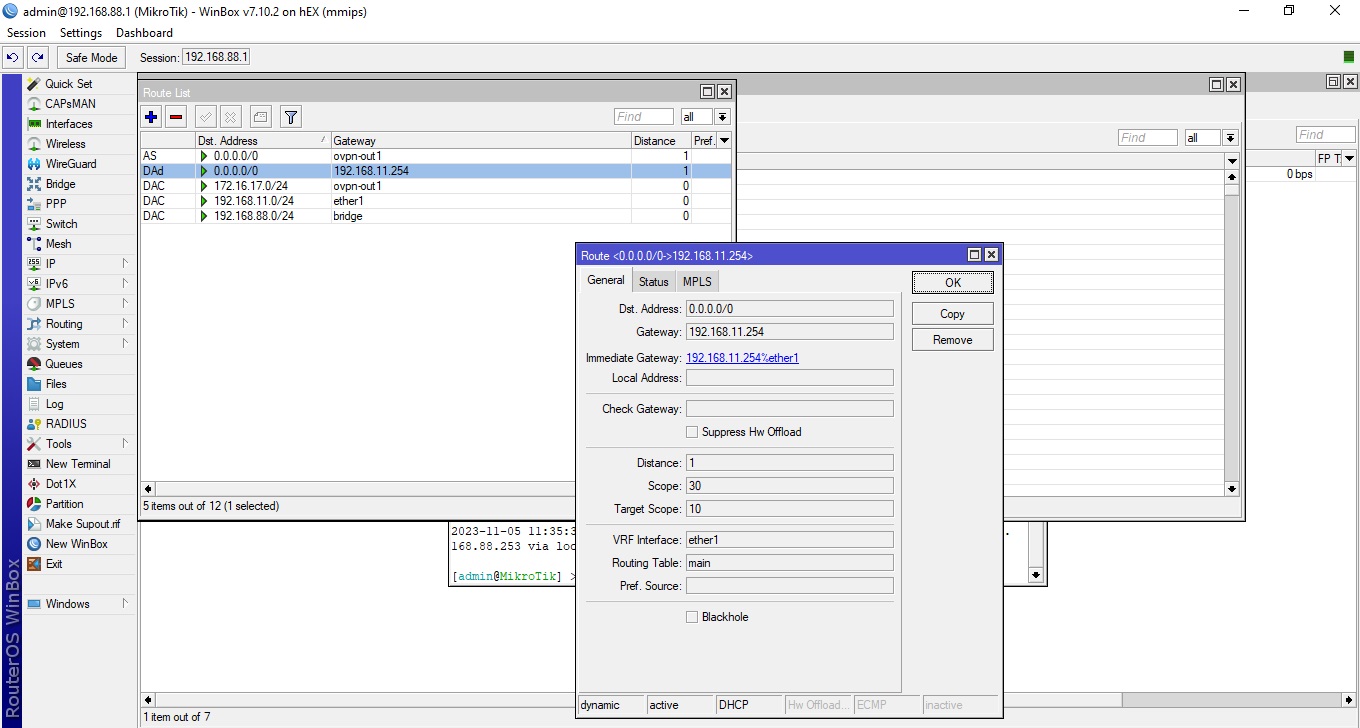This screenshot has width=1360, height=728.
Task: Toggle the Blackhole checkbox
Action: coord(692,617)
